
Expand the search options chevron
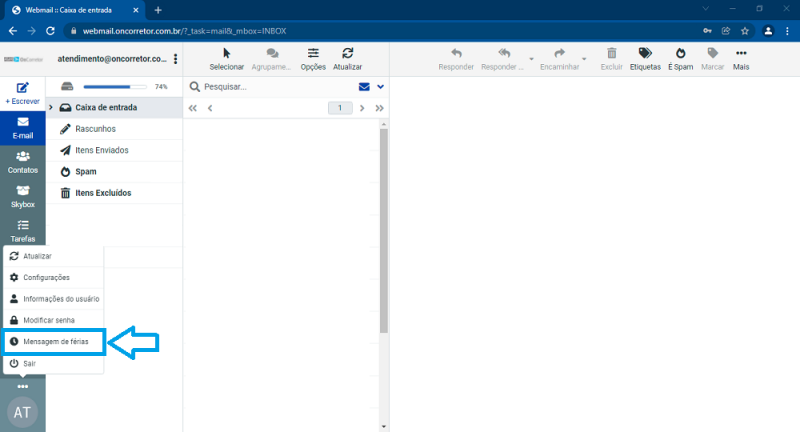tap(380, 87)
